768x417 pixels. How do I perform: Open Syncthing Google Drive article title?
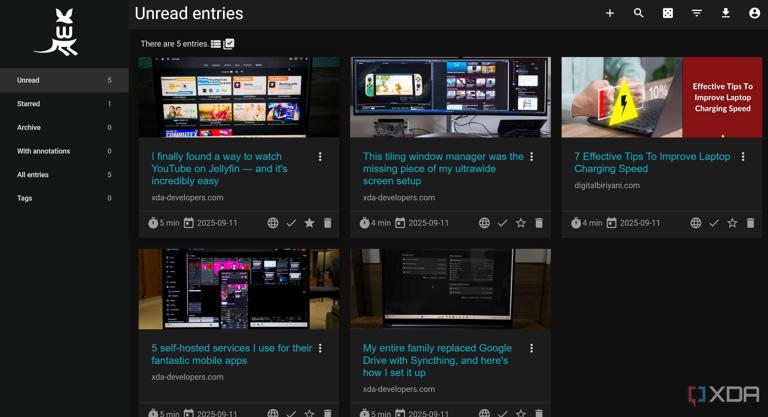point(437,360)
